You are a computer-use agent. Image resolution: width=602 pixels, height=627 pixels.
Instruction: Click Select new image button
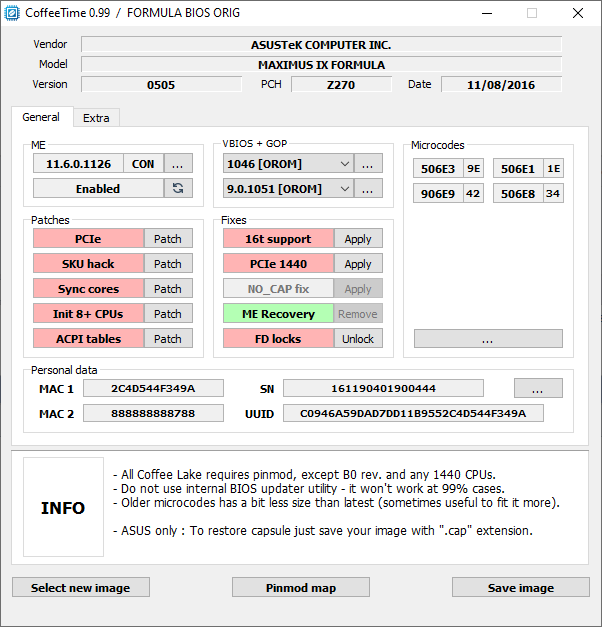click(81, 587)
